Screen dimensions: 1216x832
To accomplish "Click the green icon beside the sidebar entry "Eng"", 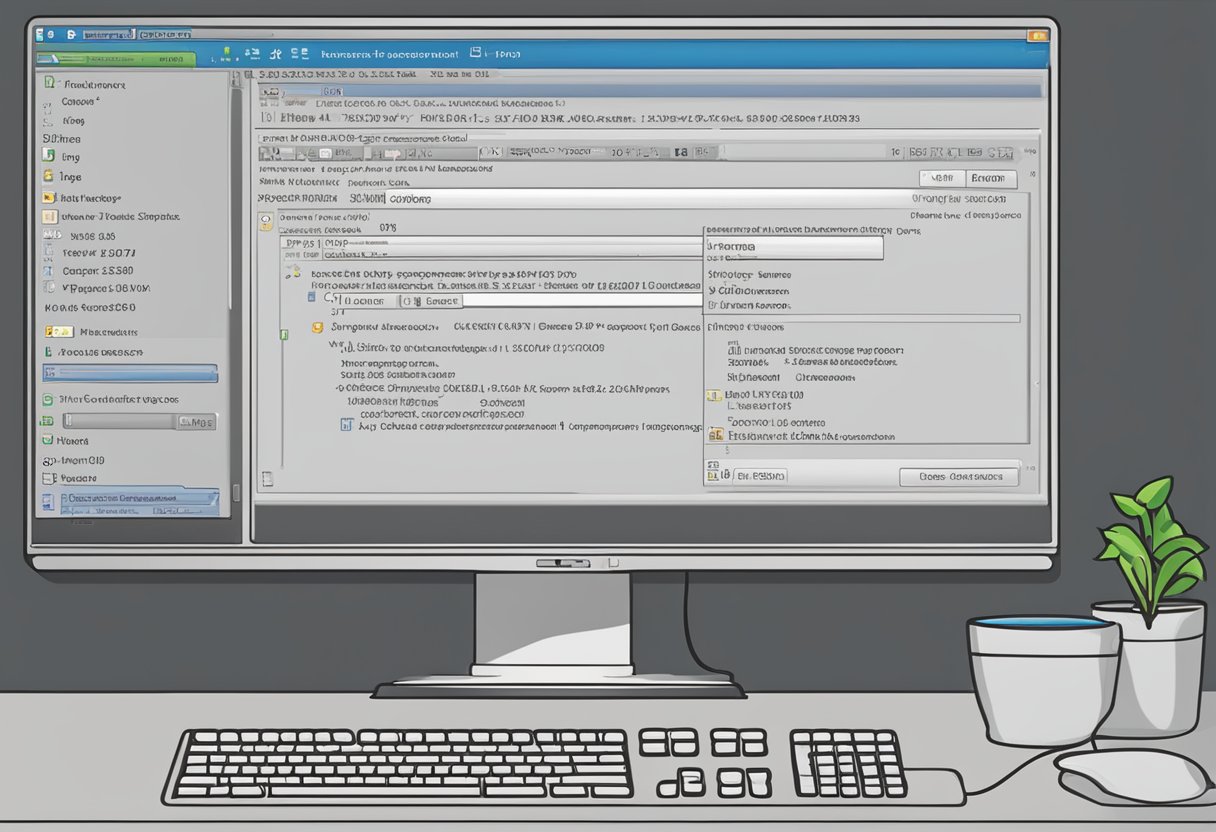I will (47, 156).
